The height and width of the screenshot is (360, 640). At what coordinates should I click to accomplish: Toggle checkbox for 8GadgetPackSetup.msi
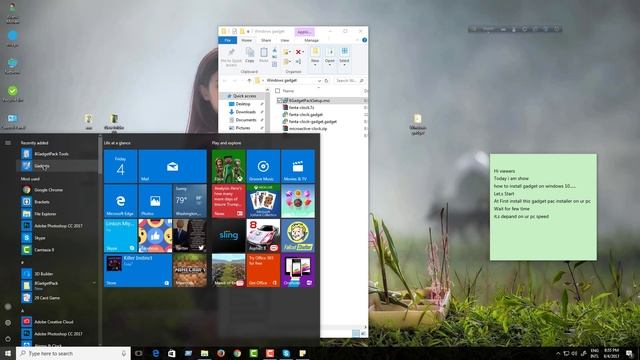280,100
